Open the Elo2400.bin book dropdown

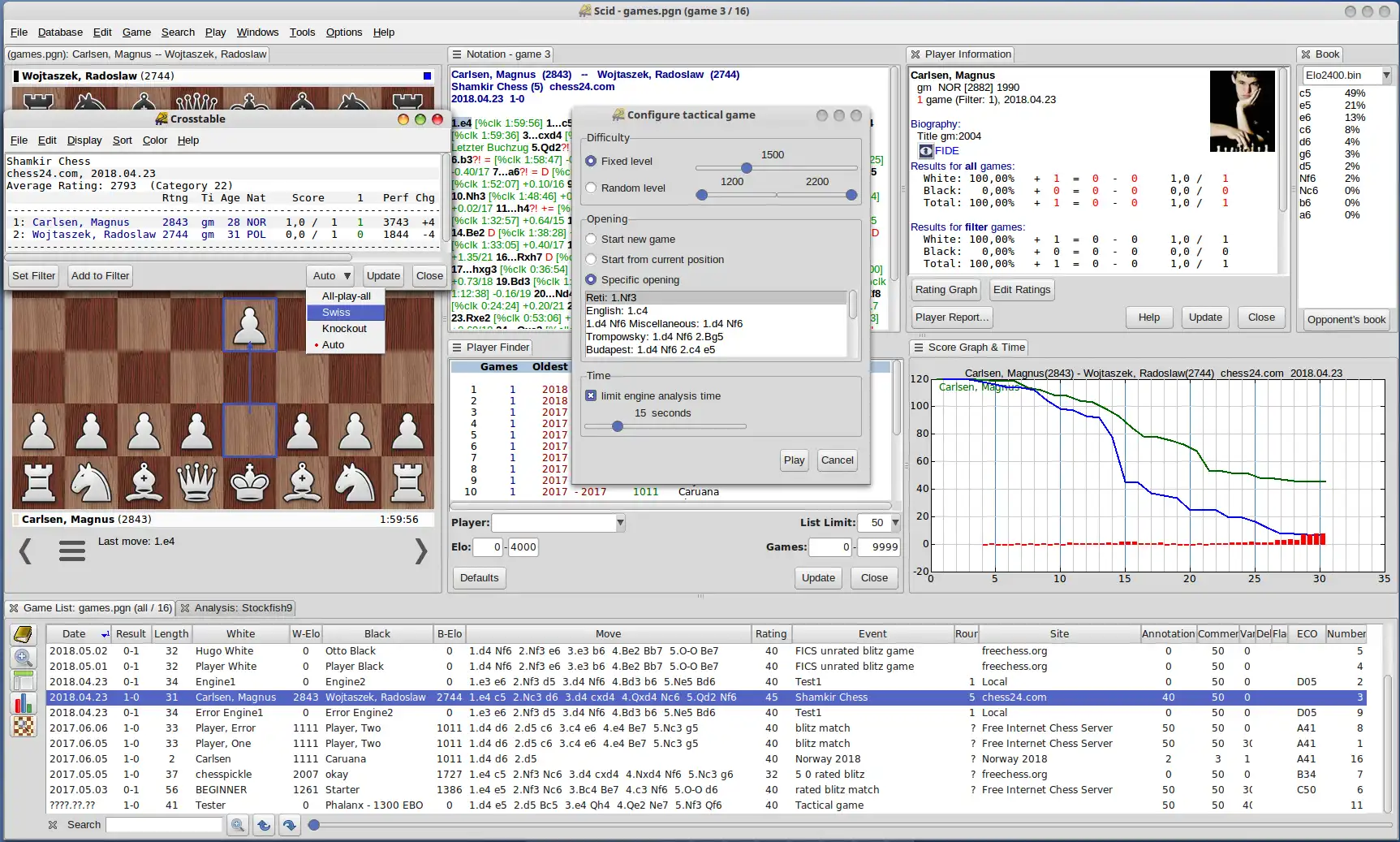1386,76
